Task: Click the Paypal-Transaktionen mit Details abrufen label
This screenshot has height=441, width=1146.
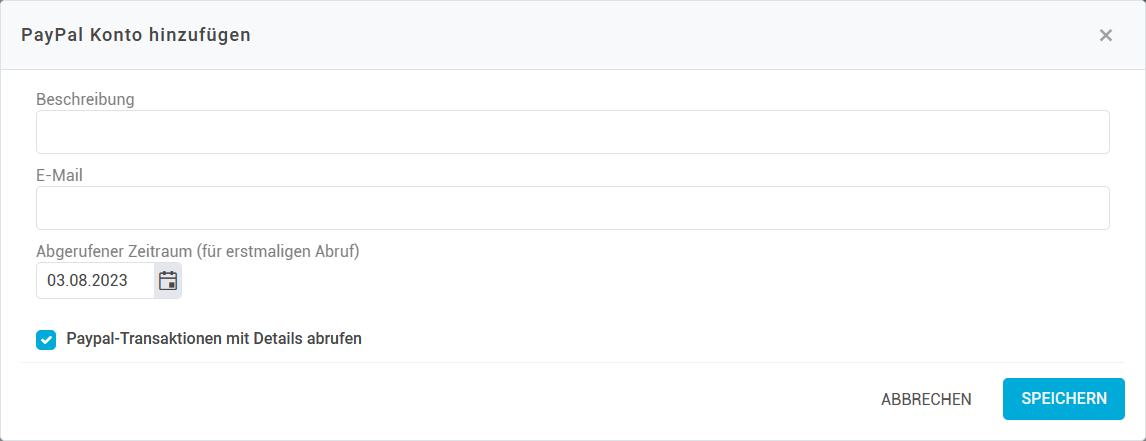Action: point(214,339)
